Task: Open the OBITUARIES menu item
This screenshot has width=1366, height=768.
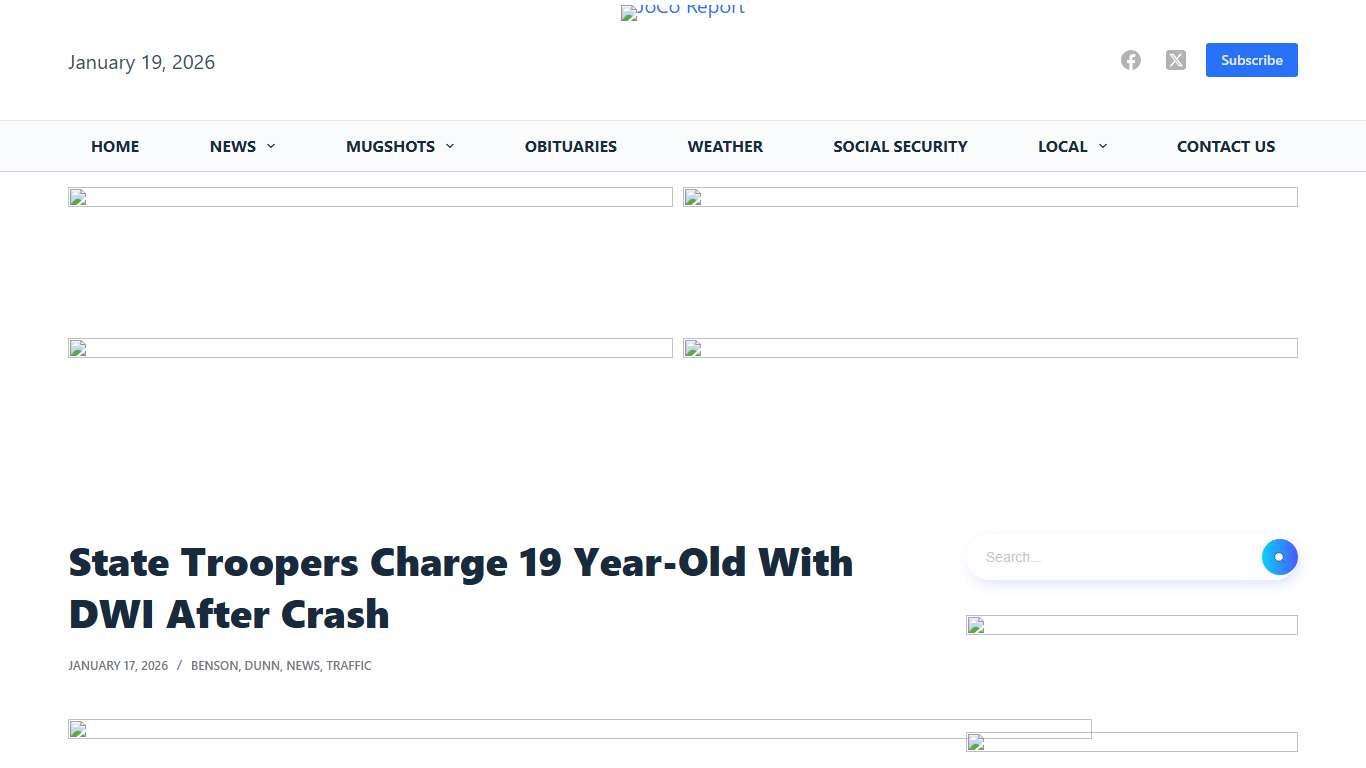Action: [x=570, y=146]
